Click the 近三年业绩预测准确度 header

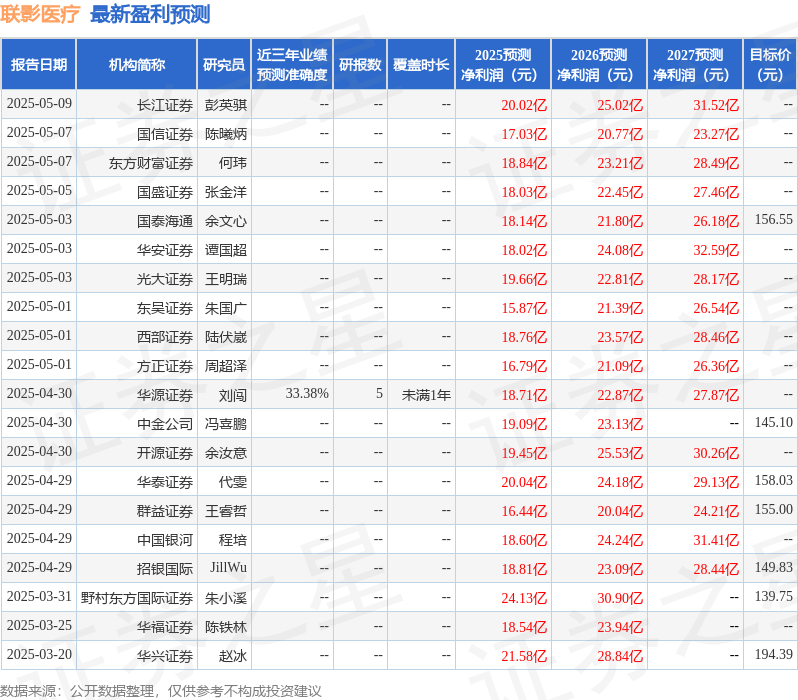tap(292, 65)
